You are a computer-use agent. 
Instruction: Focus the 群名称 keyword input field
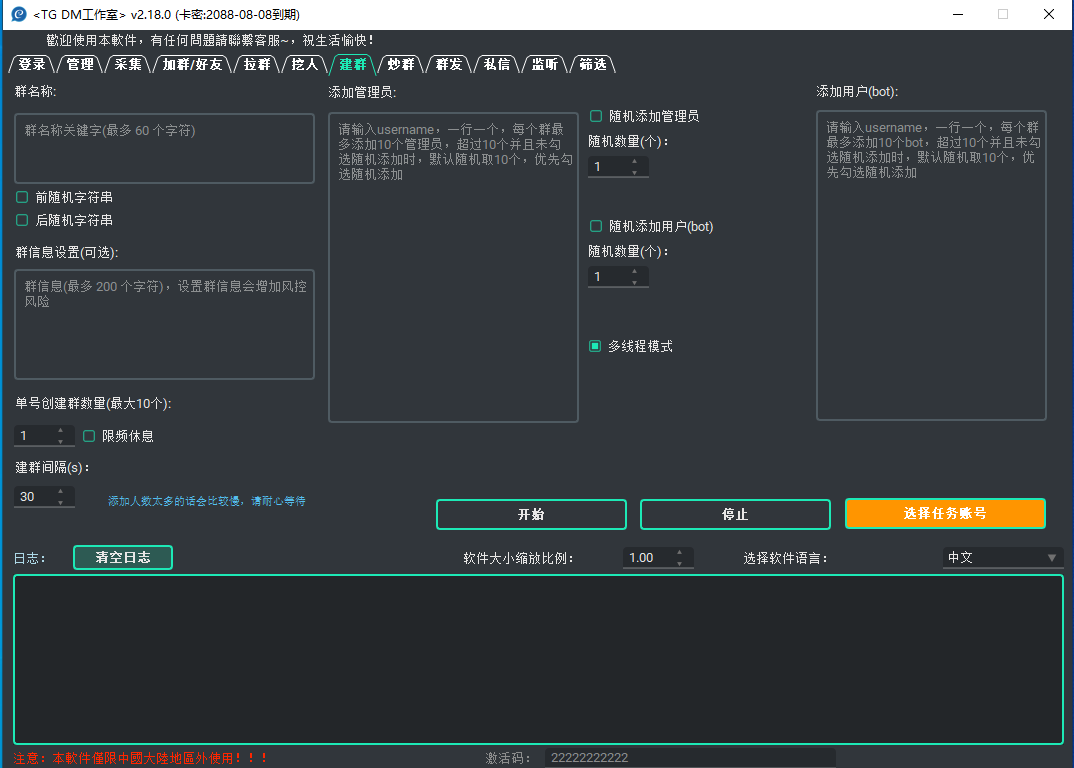click(164, 149)
